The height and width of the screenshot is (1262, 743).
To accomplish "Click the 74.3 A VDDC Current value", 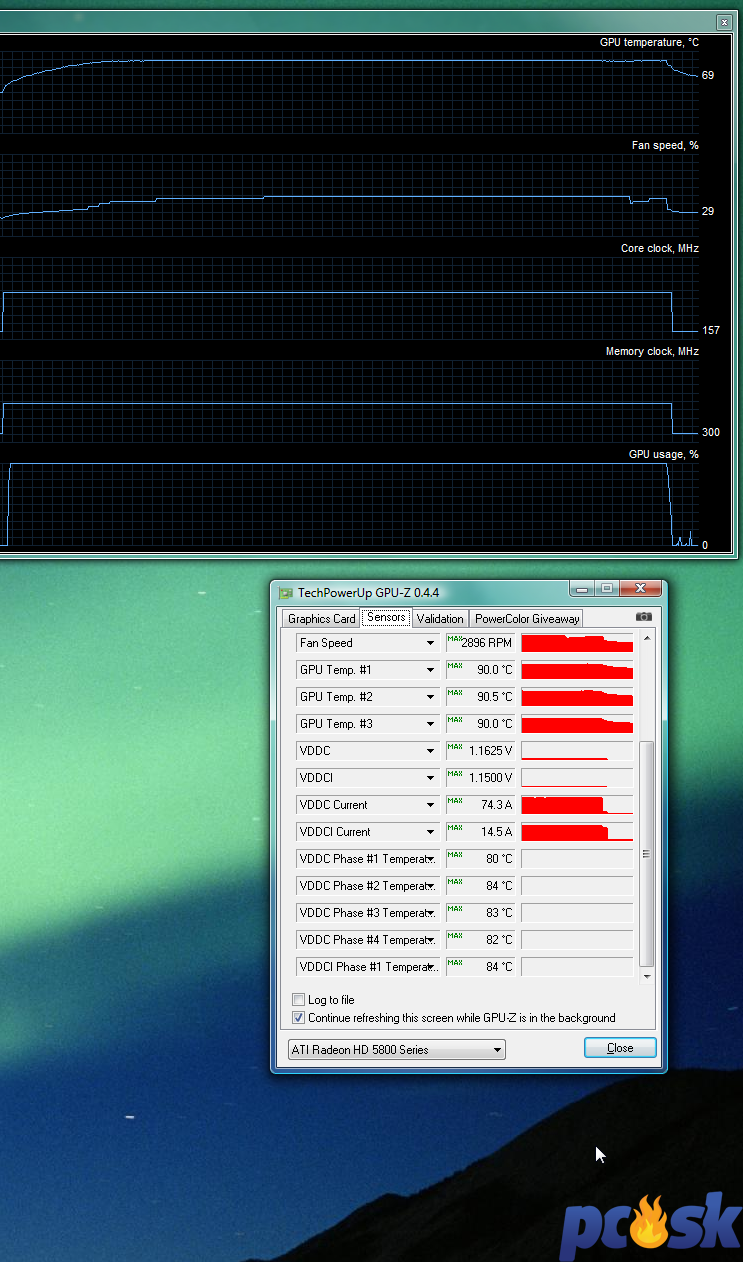I will tap(494, 805).
